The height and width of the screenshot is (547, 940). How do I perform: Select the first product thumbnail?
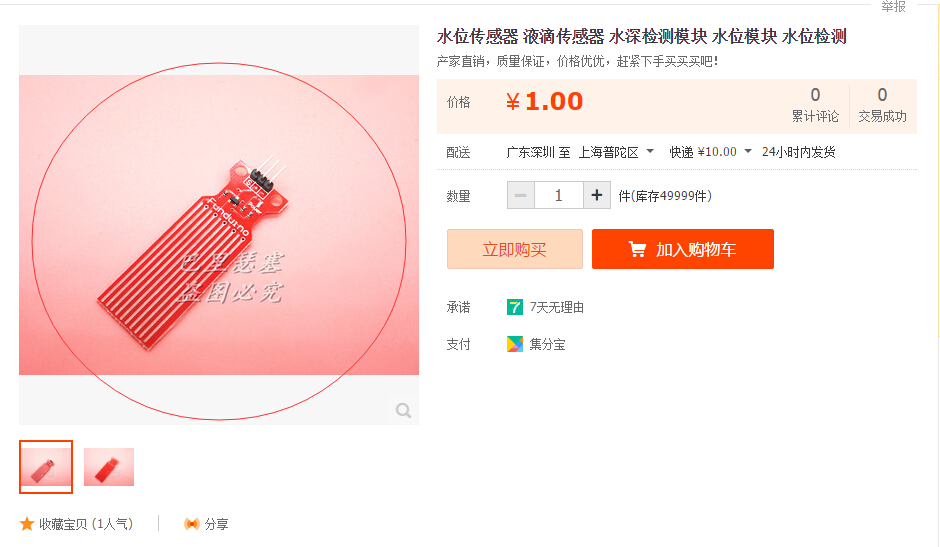(x=46, y=467)
